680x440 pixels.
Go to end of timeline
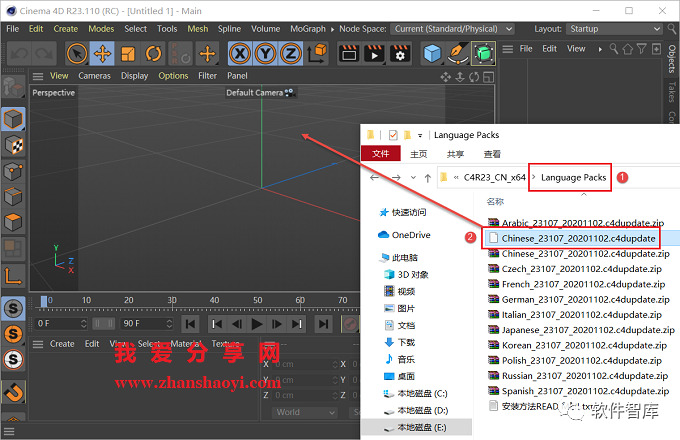coord(323,324)
